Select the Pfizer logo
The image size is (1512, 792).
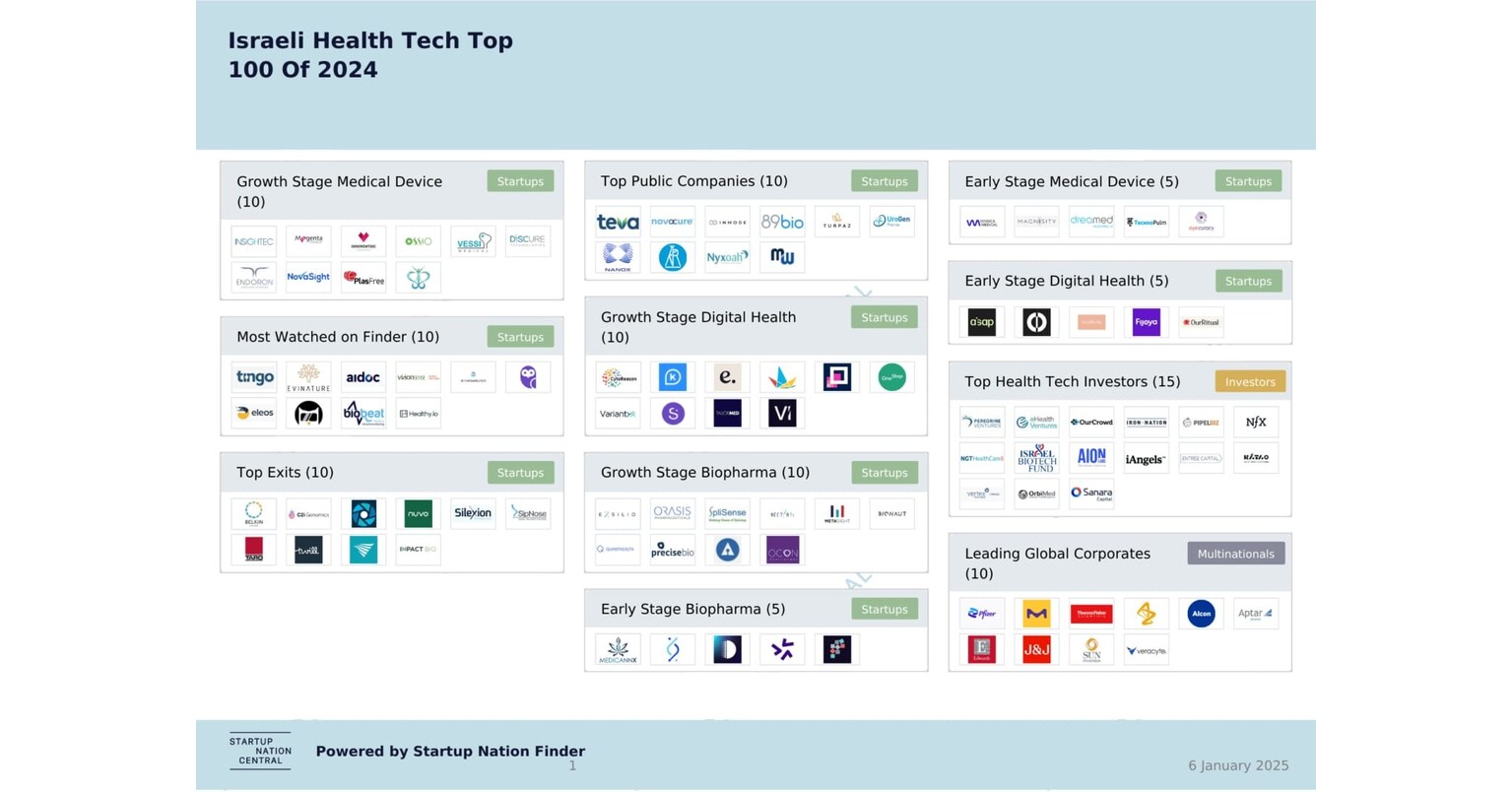(982, 614)
